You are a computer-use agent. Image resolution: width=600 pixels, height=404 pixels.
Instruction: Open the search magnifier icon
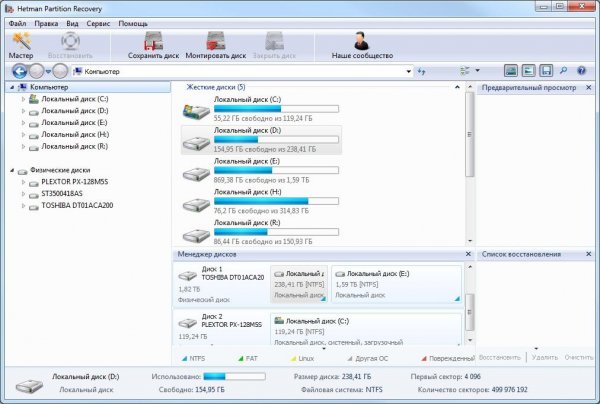pos(564,71)
